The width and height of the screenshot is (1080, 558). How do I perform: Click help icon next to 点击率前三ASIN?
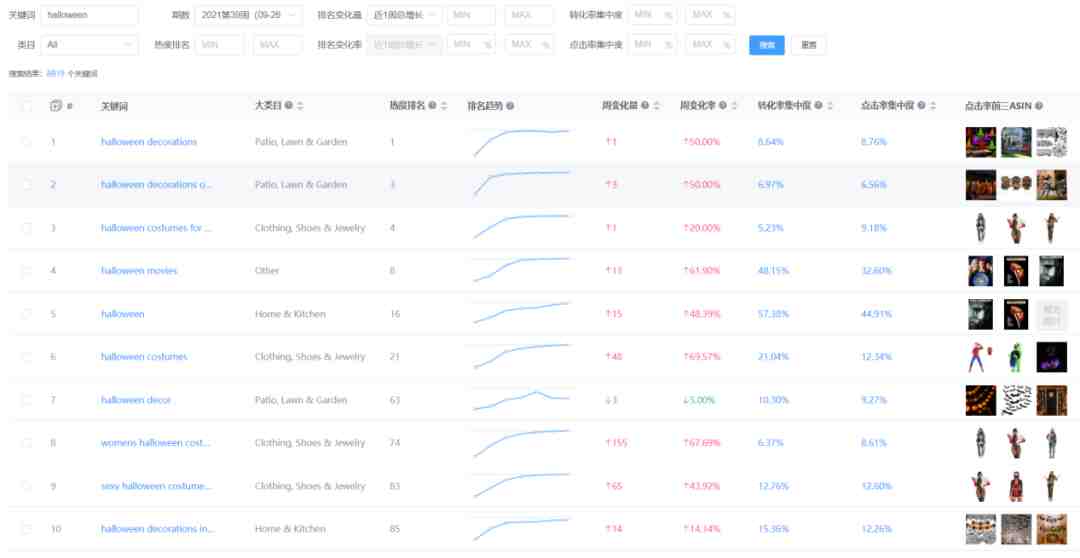point(1038,105)
